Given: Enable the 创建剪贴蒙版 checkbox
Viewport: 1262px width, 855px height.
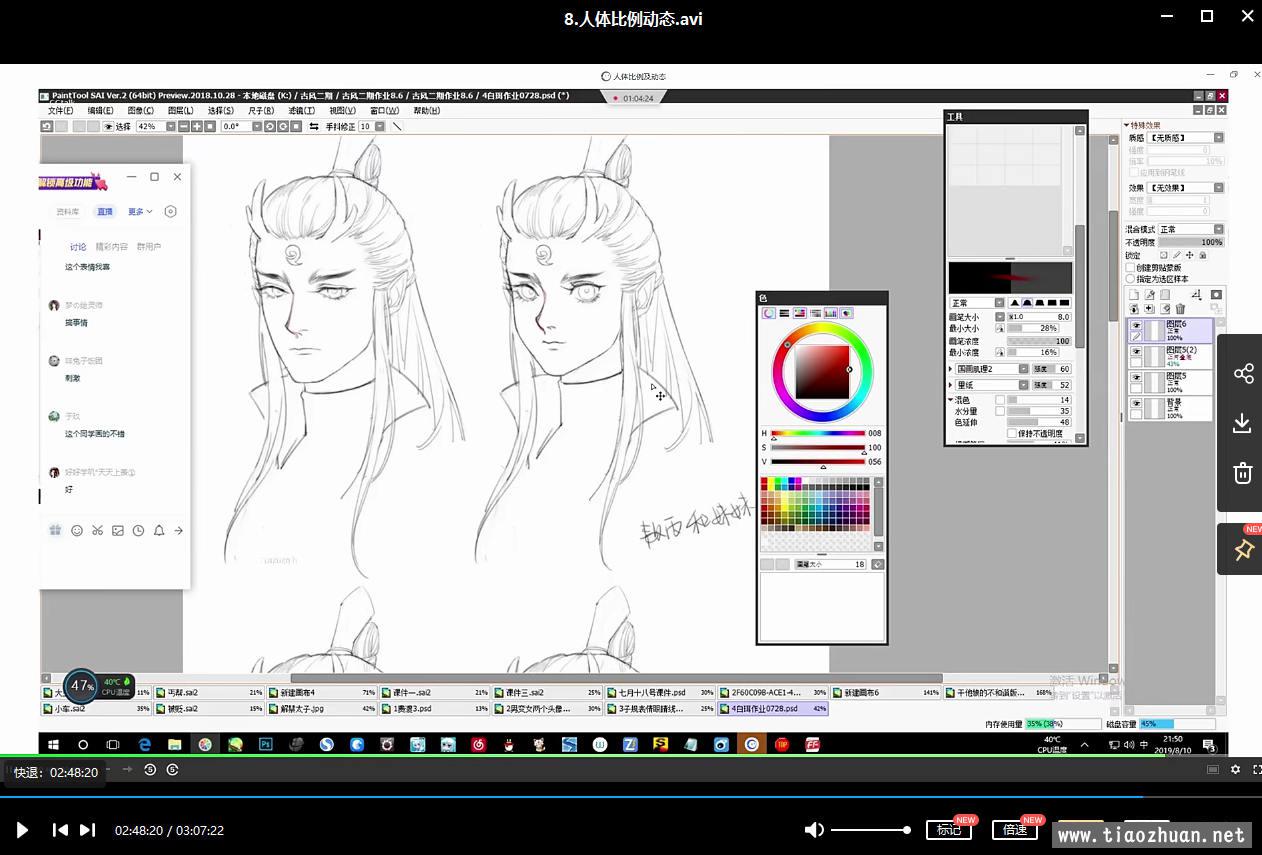Looking at the screenshot, I should click(x=1131, y=268).
